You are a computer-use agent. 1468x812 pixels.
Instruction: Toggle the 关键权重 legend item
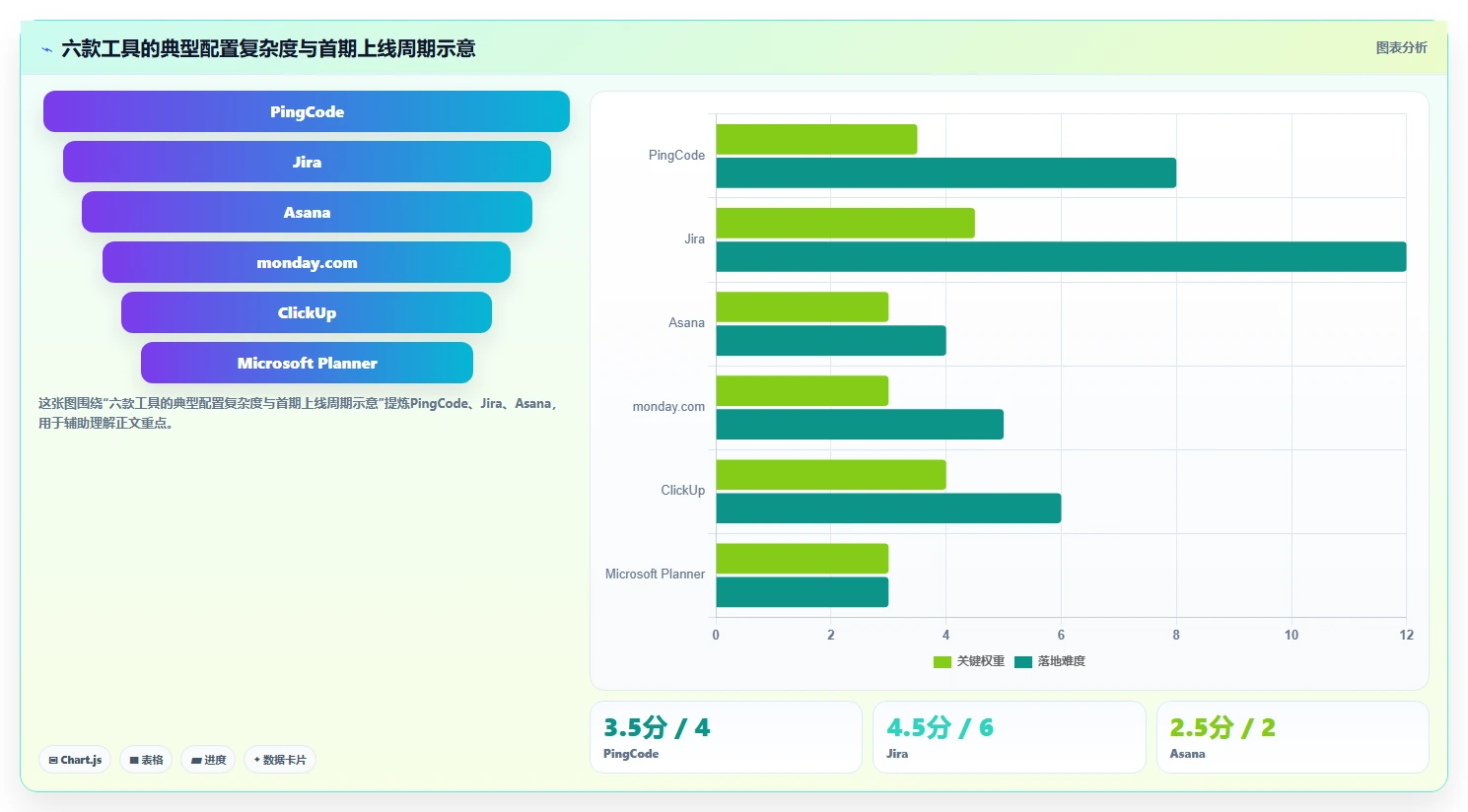[969, 661]
